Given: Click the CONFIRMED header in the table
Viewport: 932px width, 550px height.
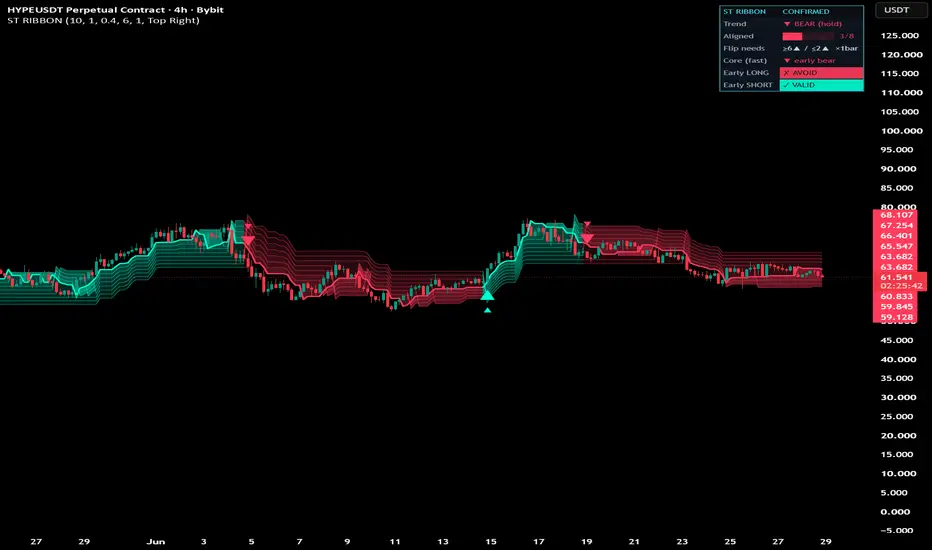Looking at the screenshot, I should coord(805,11).
